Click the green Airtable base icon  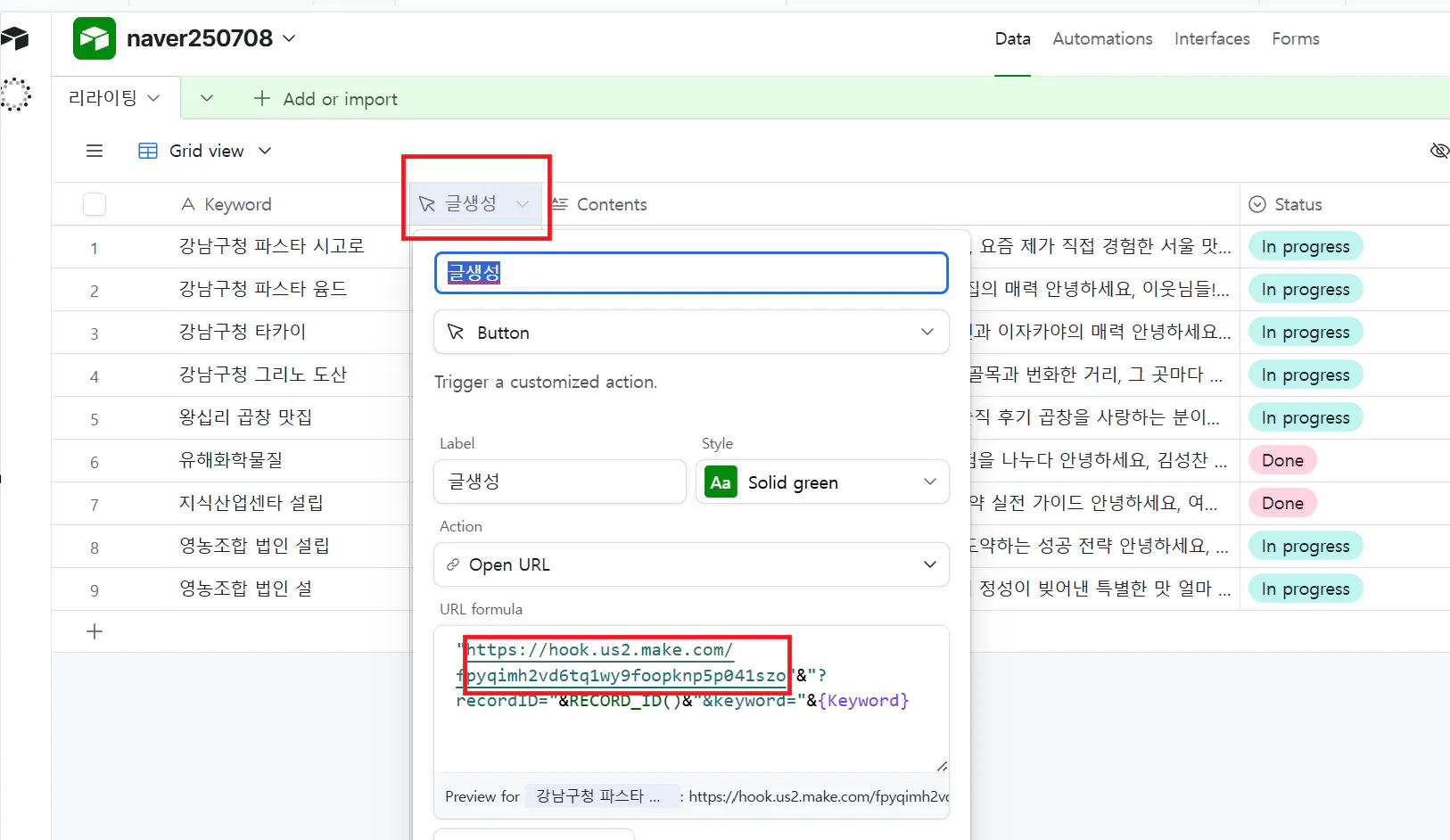[95, 38]
